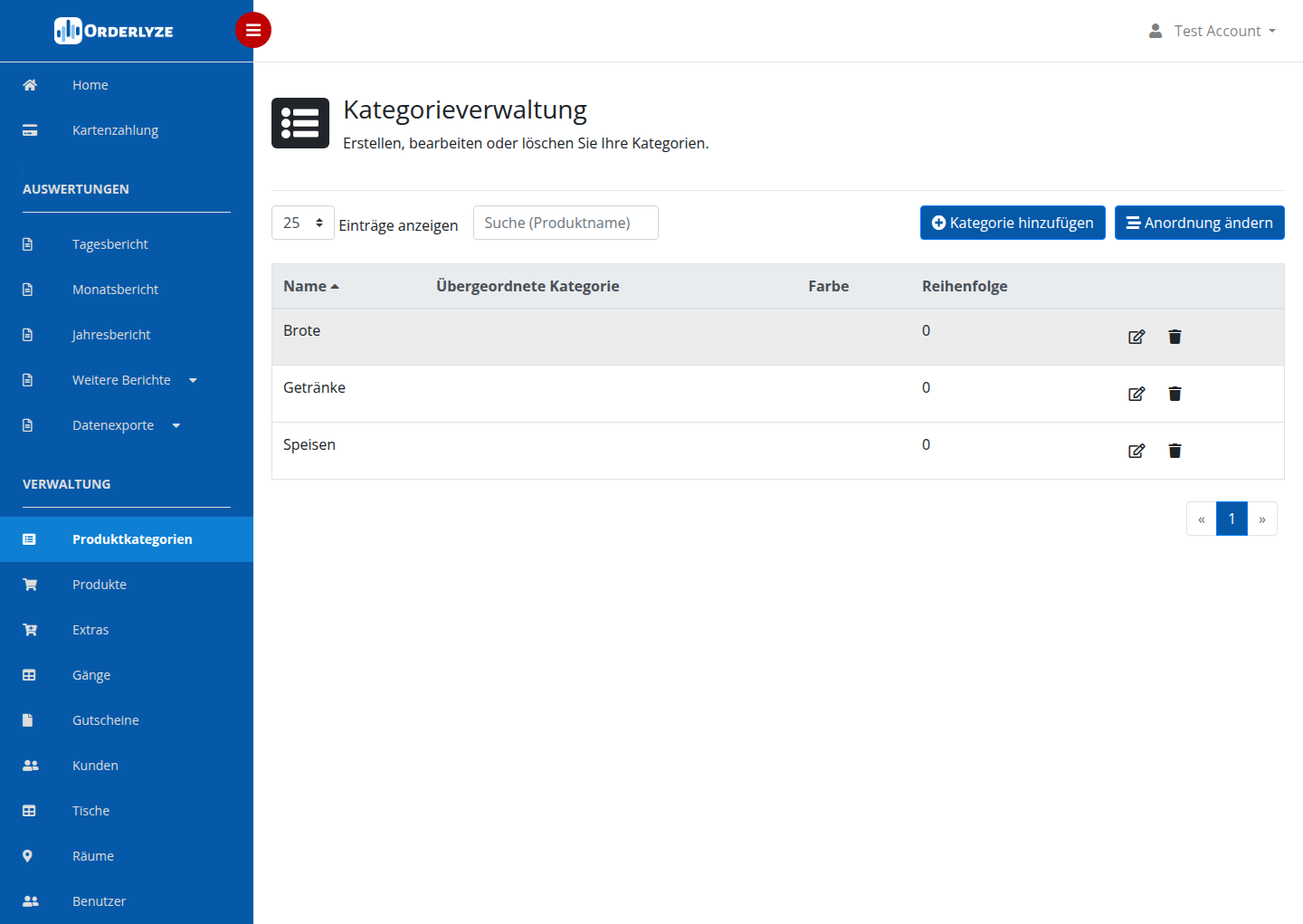Edit the Brote category
The image size is (1303, 924).
[x=1137, y=337]
